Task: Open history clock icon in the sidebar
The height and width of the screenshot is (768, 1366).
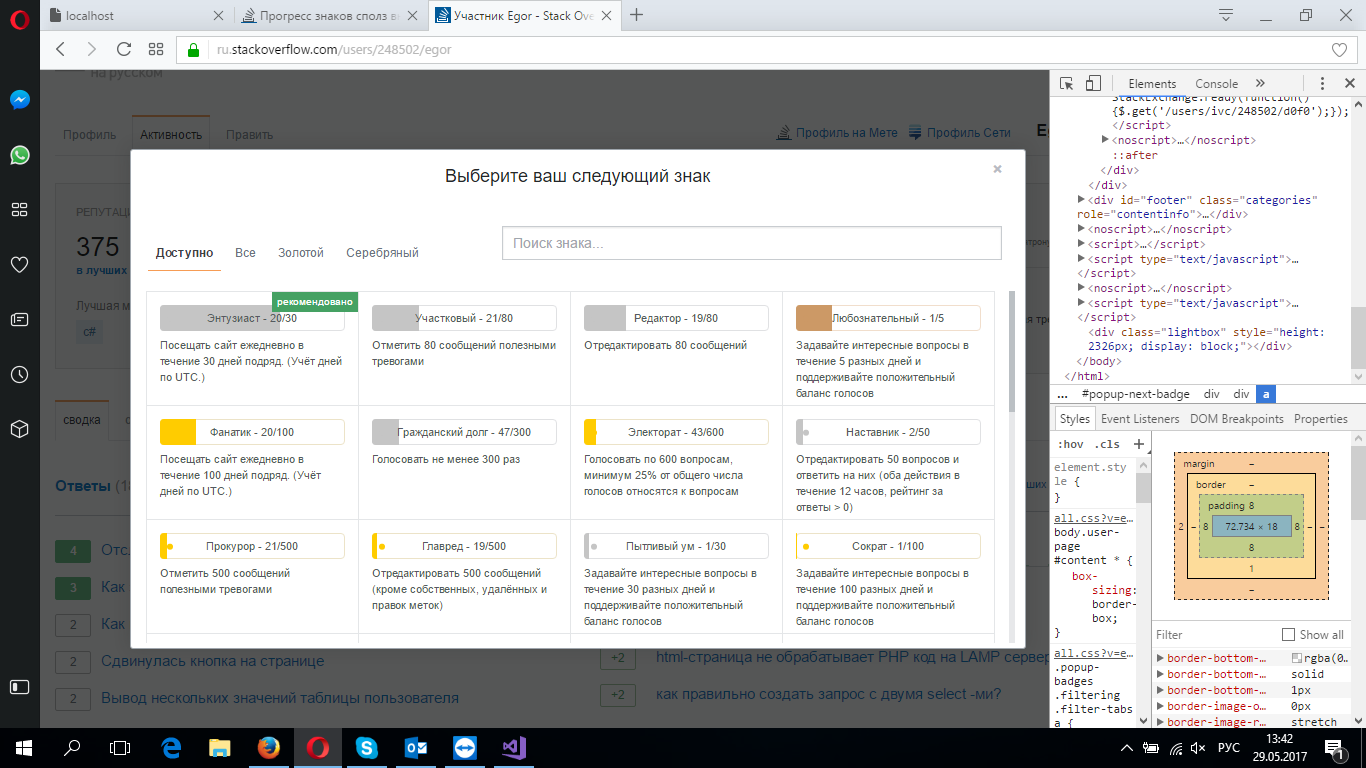Action: 19,375
